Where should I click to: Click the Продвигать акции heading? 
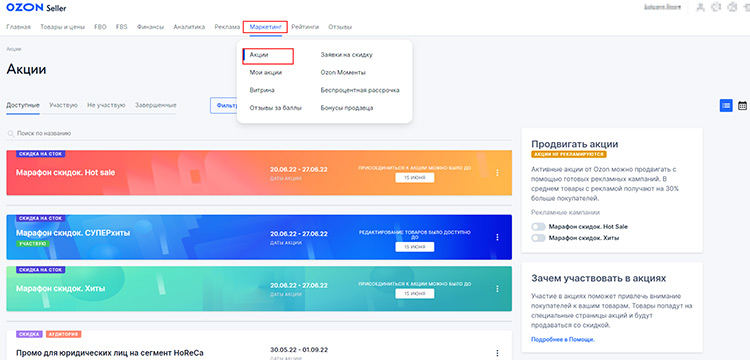(574, 144)
